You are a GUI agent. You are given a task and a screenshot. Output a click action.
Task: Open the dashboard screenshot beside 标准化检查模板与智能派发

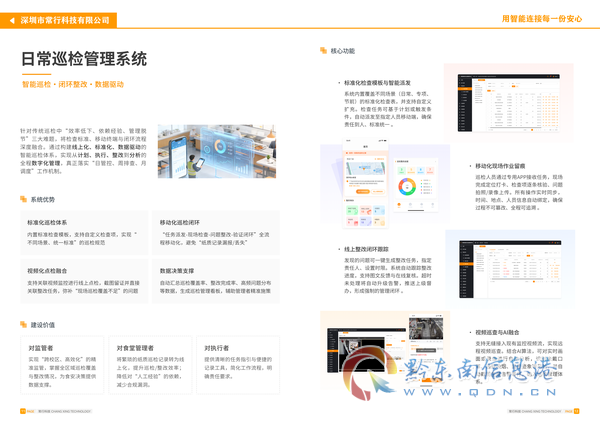click(509, 103)
